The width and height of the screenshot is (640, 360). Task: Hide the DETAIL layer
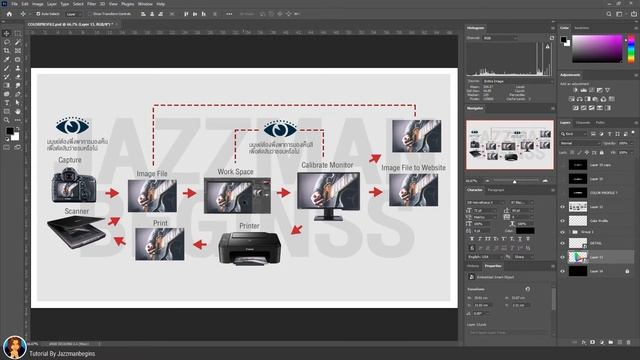click(562, 243)
